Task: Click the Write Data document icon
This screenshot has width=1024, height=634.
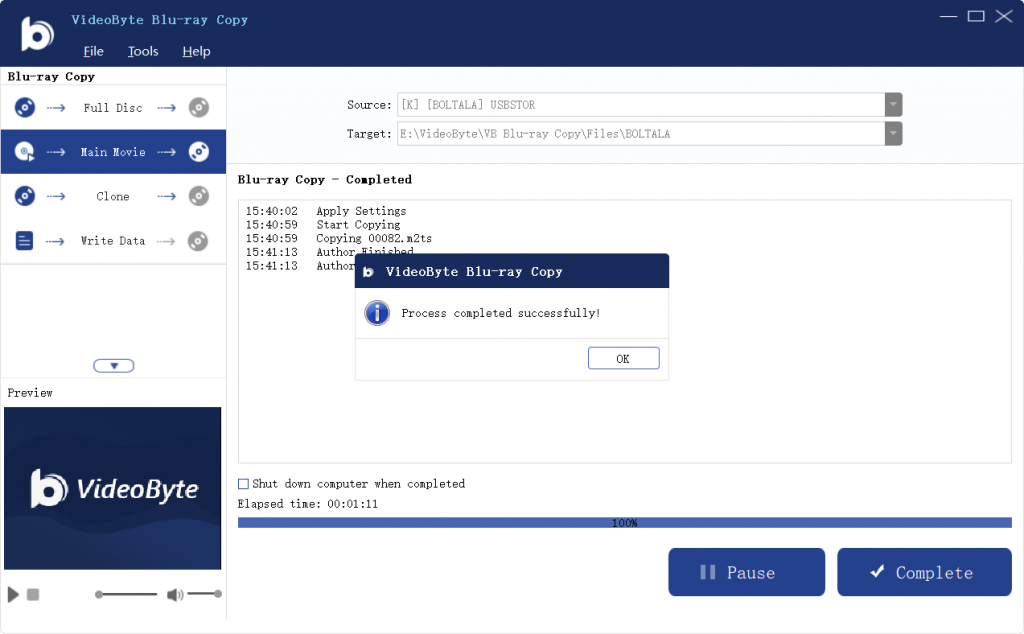Action: (x=24, y=241)
